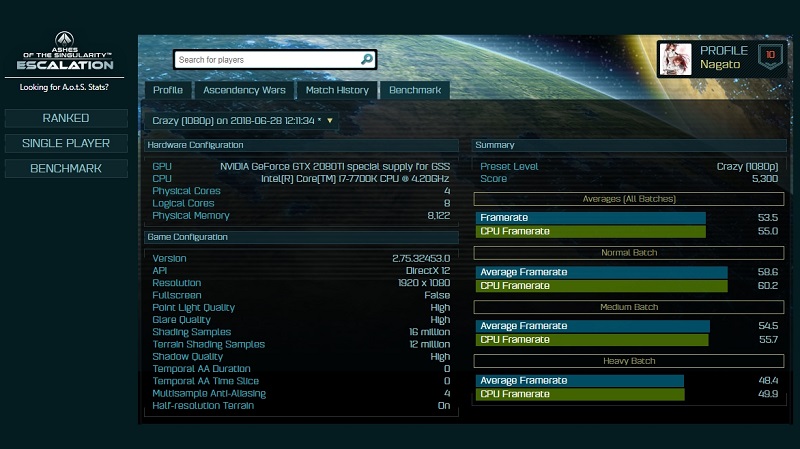The image size is (800, 449).
Task: Click the yellow dropdown arrow beside benchmark date
Action: [330, 121]
